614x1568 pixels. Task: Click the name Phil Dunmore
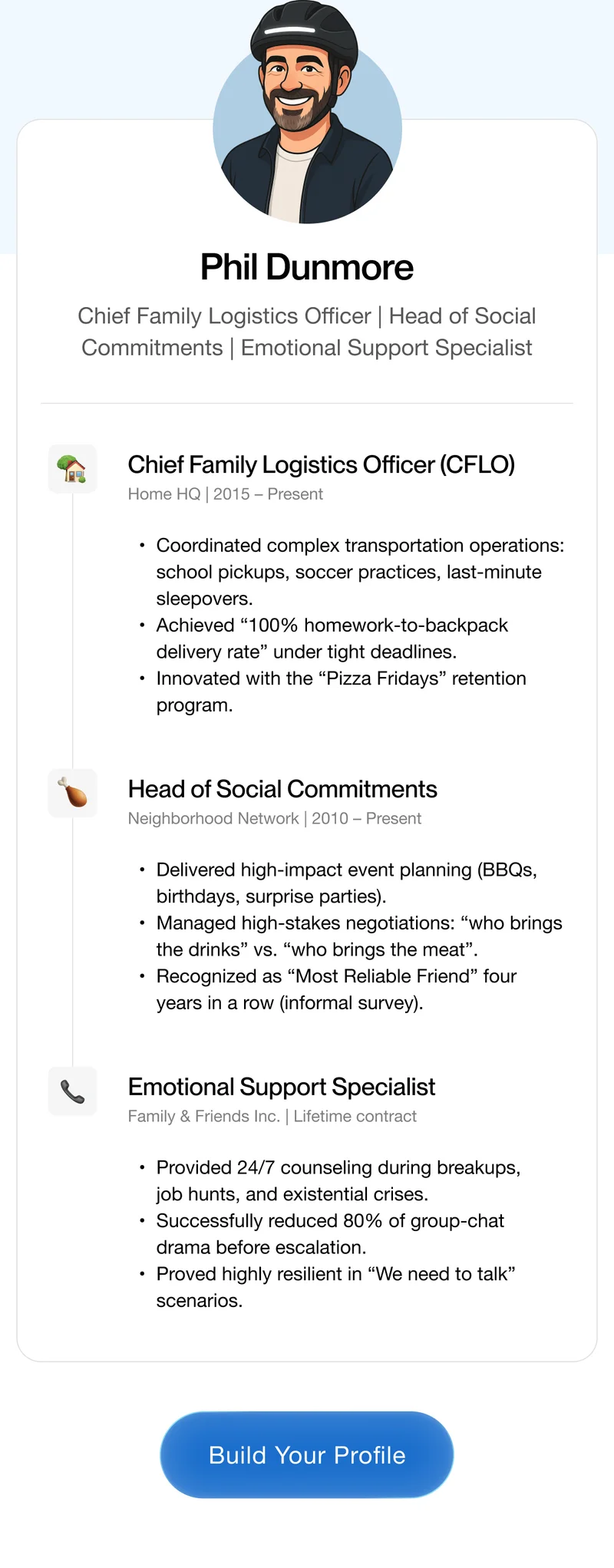pos(307,266)
